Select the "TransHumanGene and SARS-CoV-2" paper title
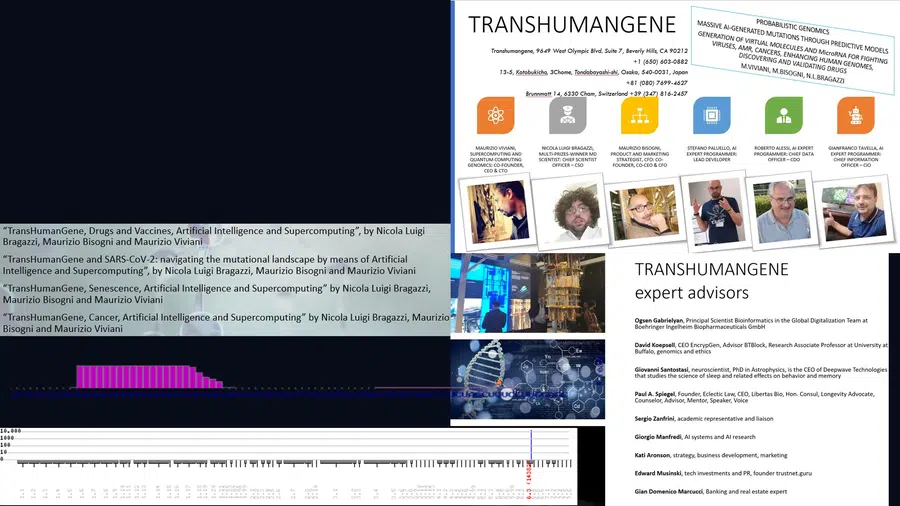Image resolution: width=900 pixels, height=506 pixels. click(209, 265)
